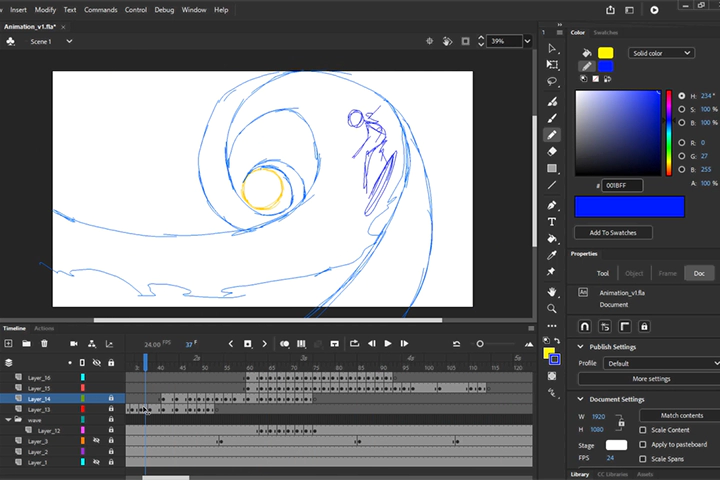Create a new layer folder
The height and width of the screenshot is (480, 720).
tap(26, 344)
